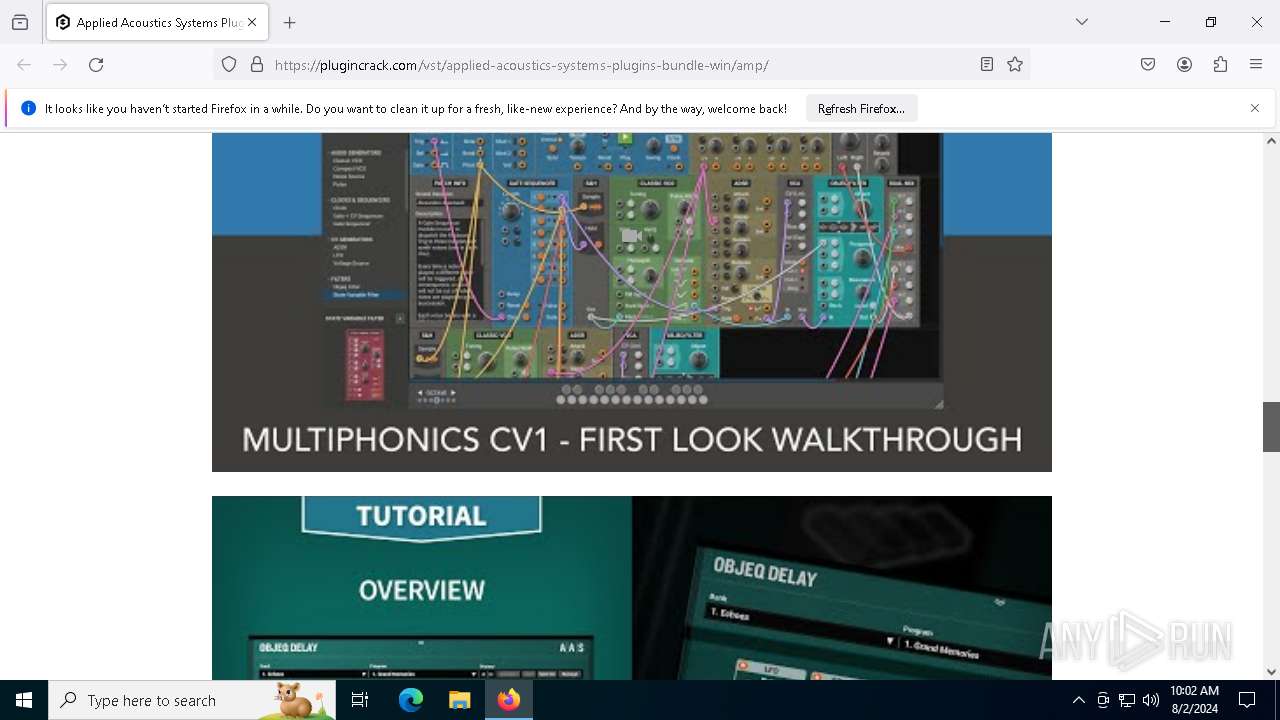Click the Refresh Firefox button
Viewport: 1280px width, 720px height.
(861, 108)
